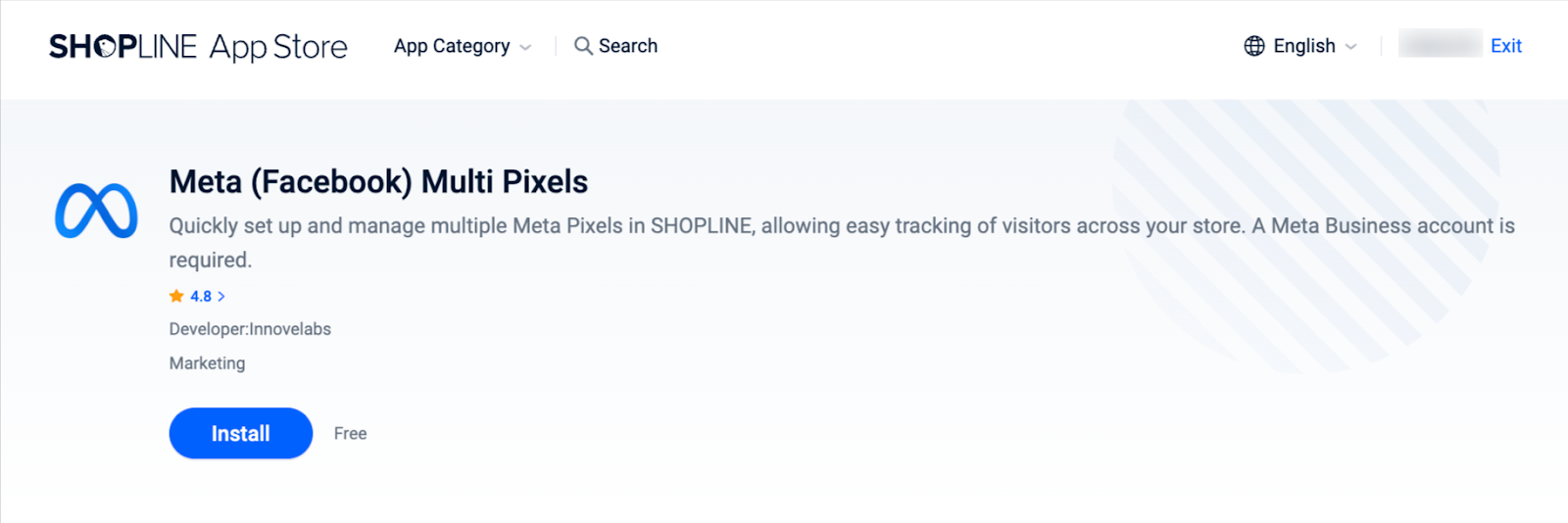Click the Meta (Facebook) Multi Pixels title
Screen dimensions: 1568x523
(x=378, y=182)
